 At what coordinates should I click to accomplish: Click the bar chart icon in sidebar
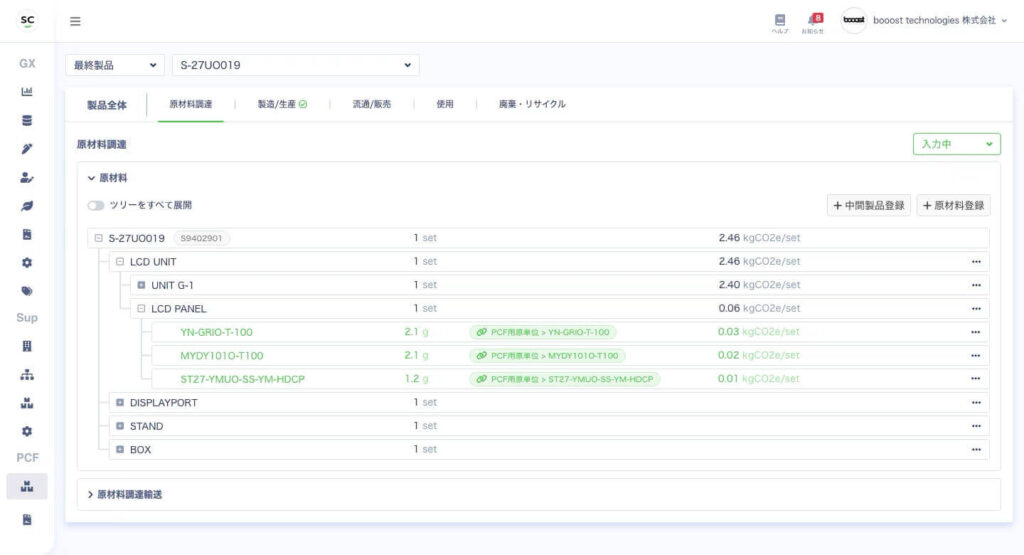[27, 92]
